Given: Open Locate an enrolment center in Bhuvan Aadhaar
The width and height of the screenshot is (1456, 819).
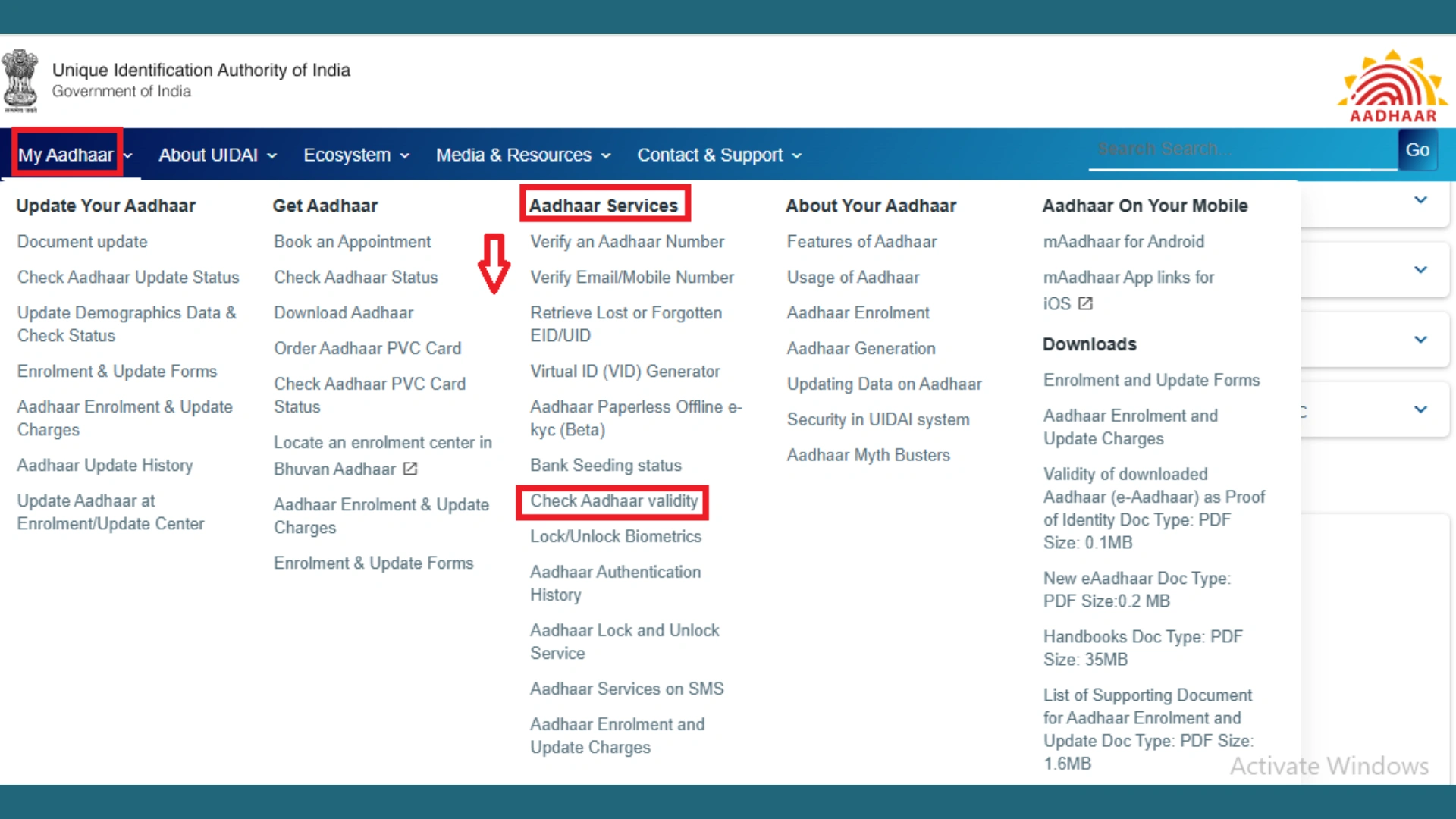Looking at the screenshot, I should (x=383, y=455).
